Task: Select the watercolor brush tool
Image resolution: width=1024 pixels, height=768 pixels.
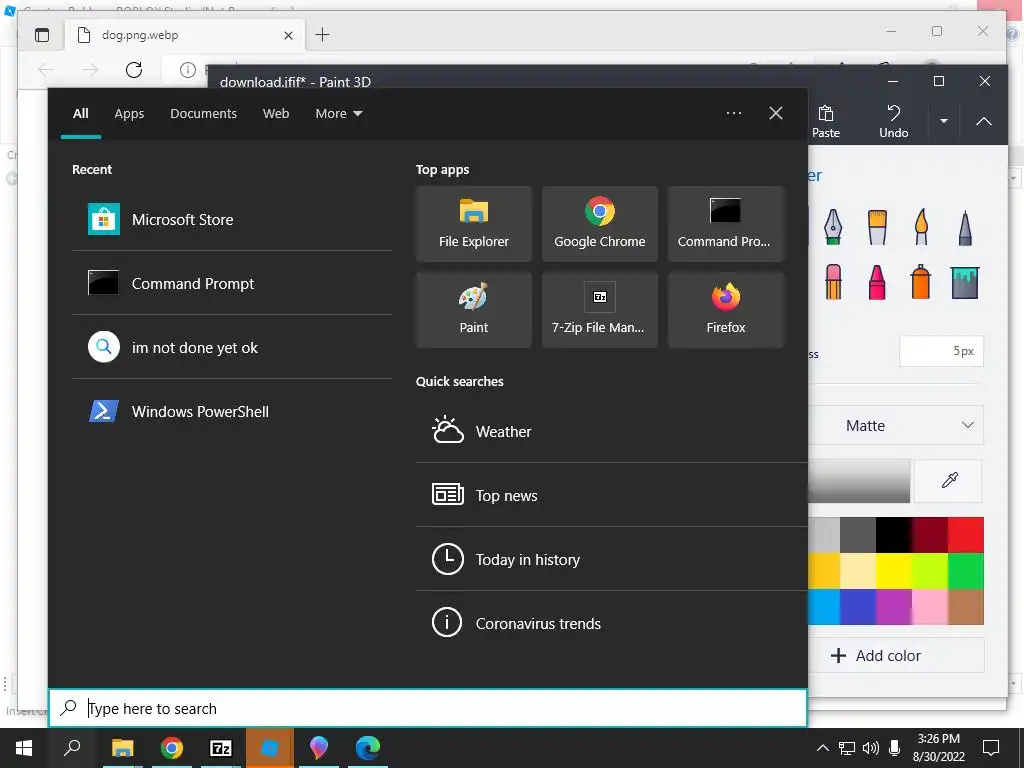Action: click(x=921, y=227)
